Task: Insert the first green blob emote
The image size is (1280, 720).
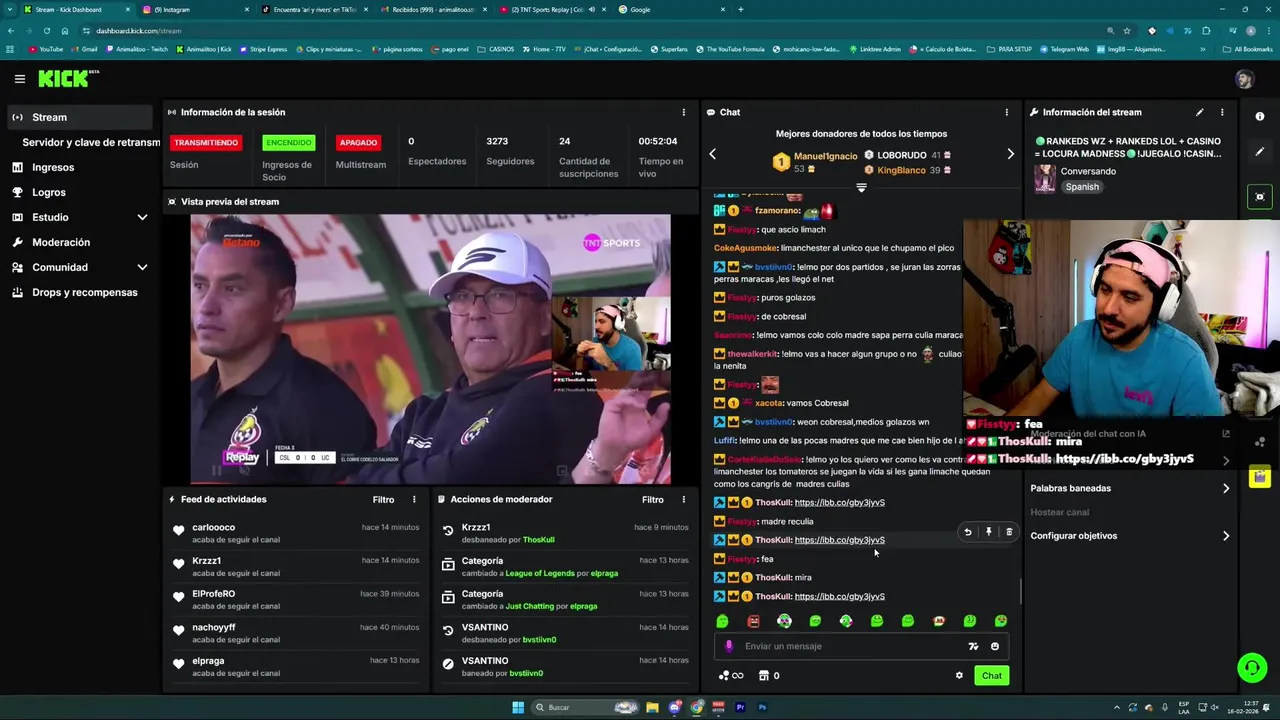Action: click(x=722, y=621)
